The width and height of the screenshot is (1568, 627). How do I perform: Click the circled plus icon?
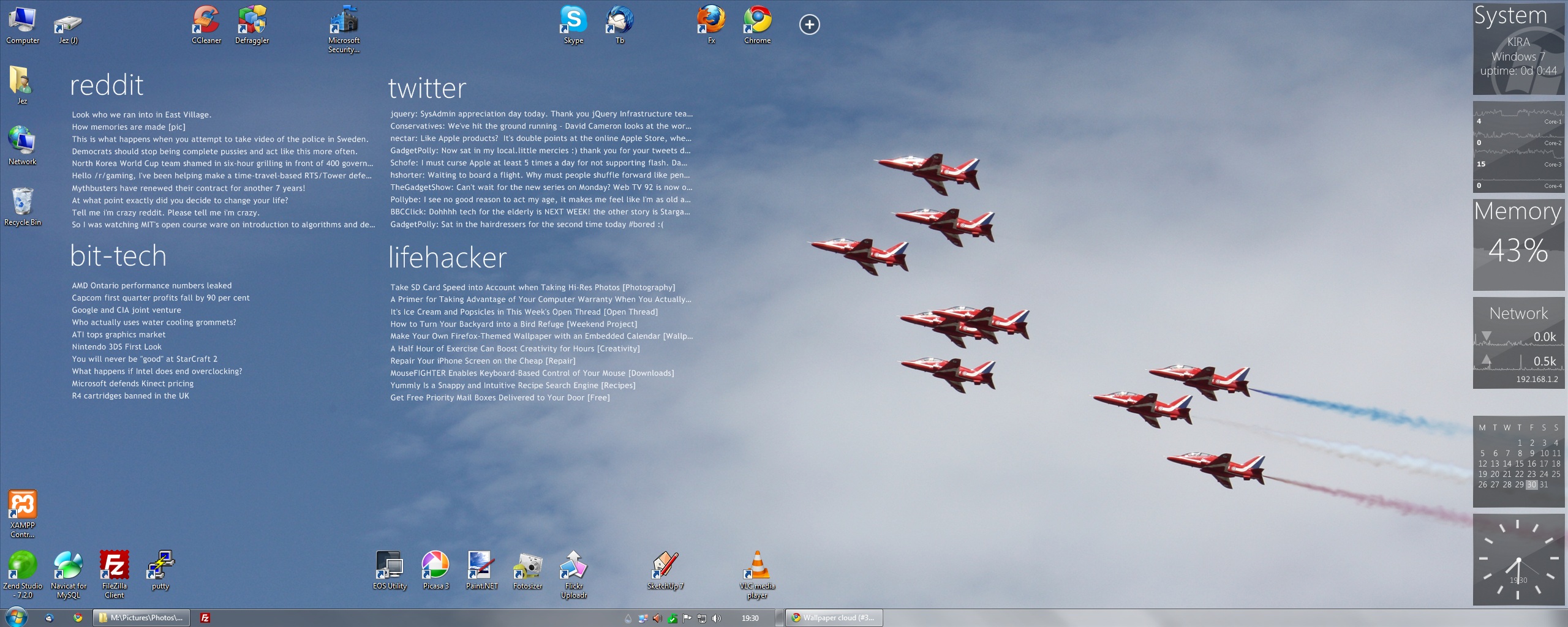809,24
